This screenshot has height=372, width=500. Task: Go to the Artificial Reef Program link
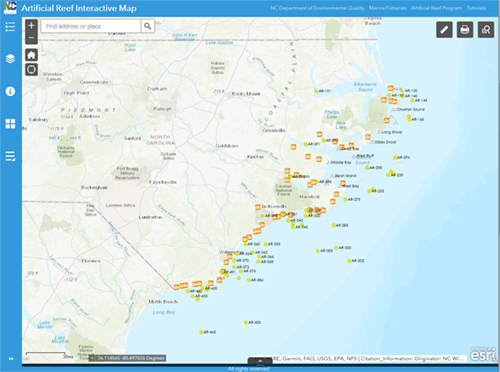(x=436, y=8)
